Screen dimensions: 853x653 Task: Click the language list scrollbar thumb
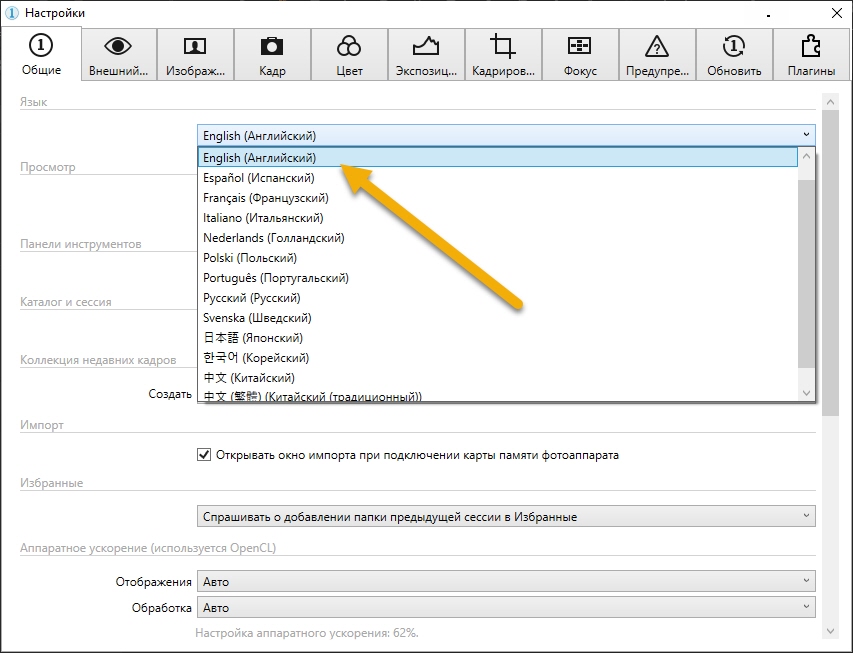coord(806,273)
